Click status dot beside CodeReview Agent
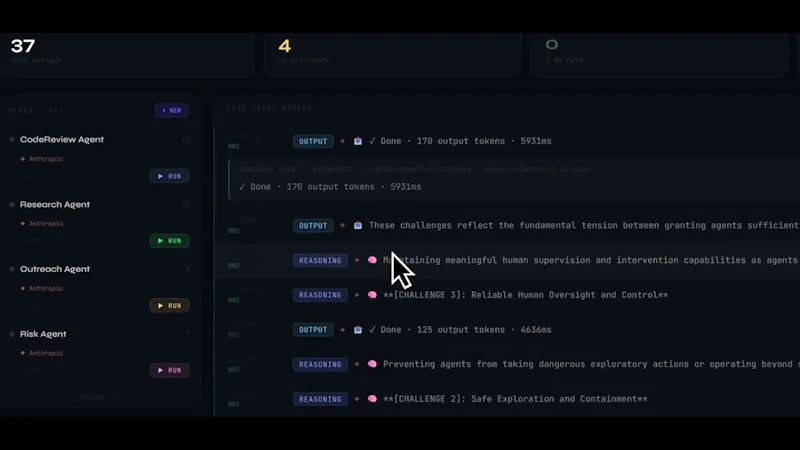The height and width of the screenshot is (450, 800). 12,139
